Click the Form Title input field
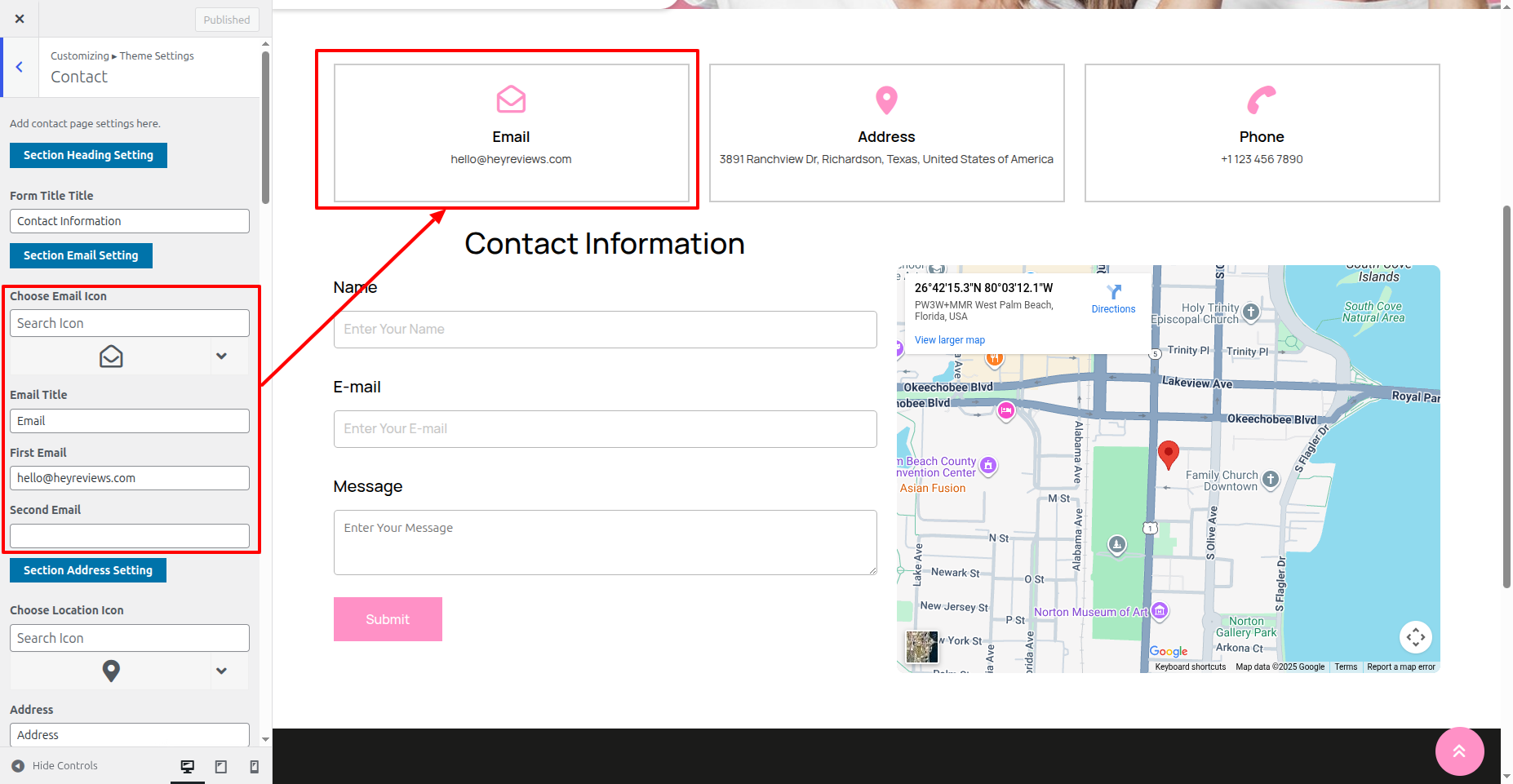Image resolution: width=1513 pixels, height=784 pixels. pos(130,221)
